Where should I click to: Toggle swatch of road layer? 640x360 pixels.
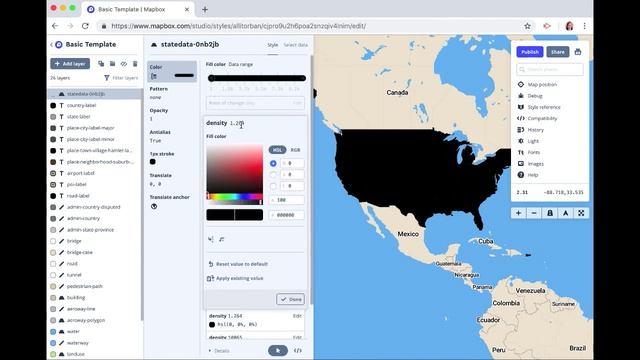tap(53, 264)
